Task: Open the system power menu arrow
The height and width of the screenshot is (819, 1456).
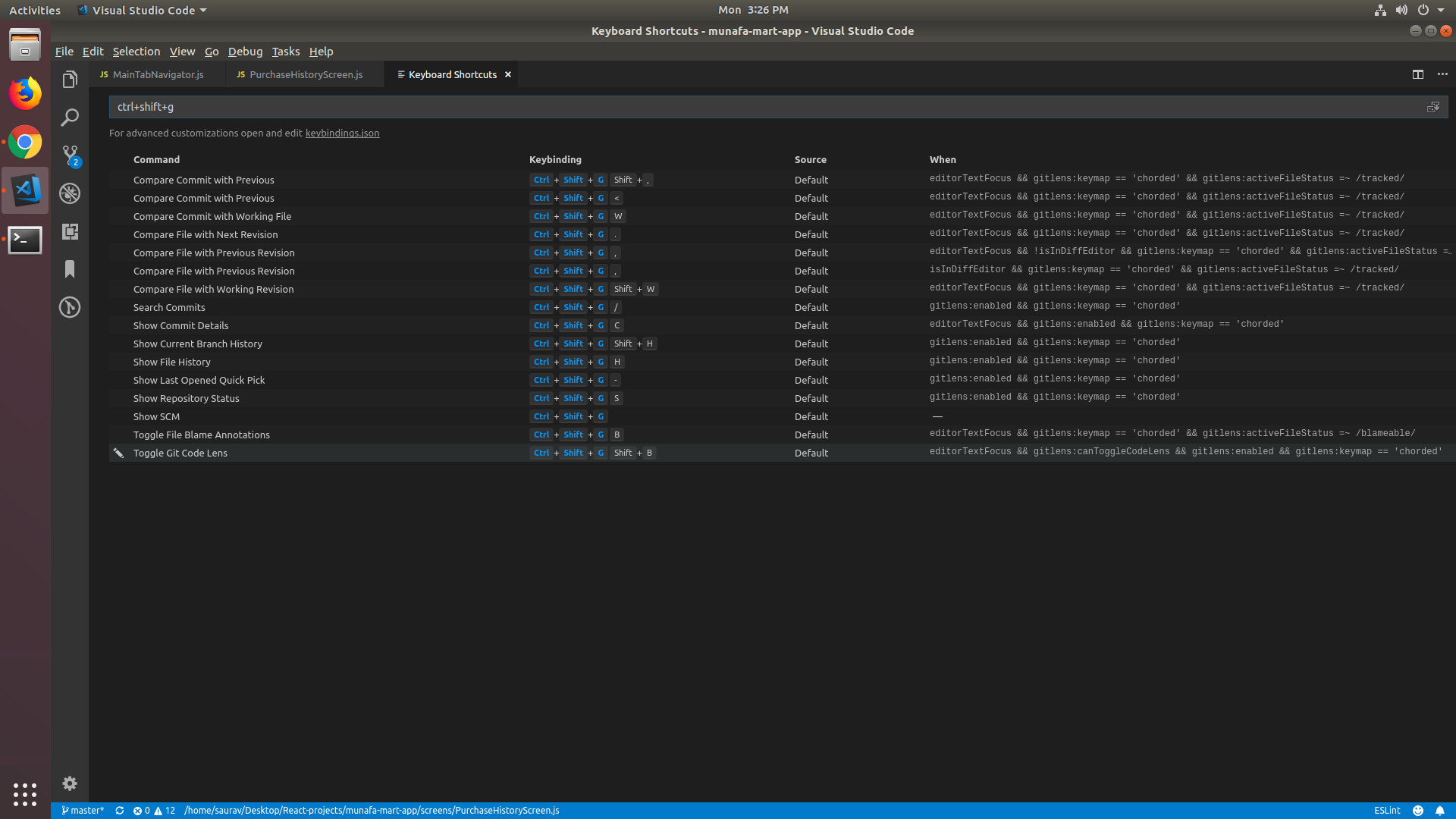Action: 1441,11
